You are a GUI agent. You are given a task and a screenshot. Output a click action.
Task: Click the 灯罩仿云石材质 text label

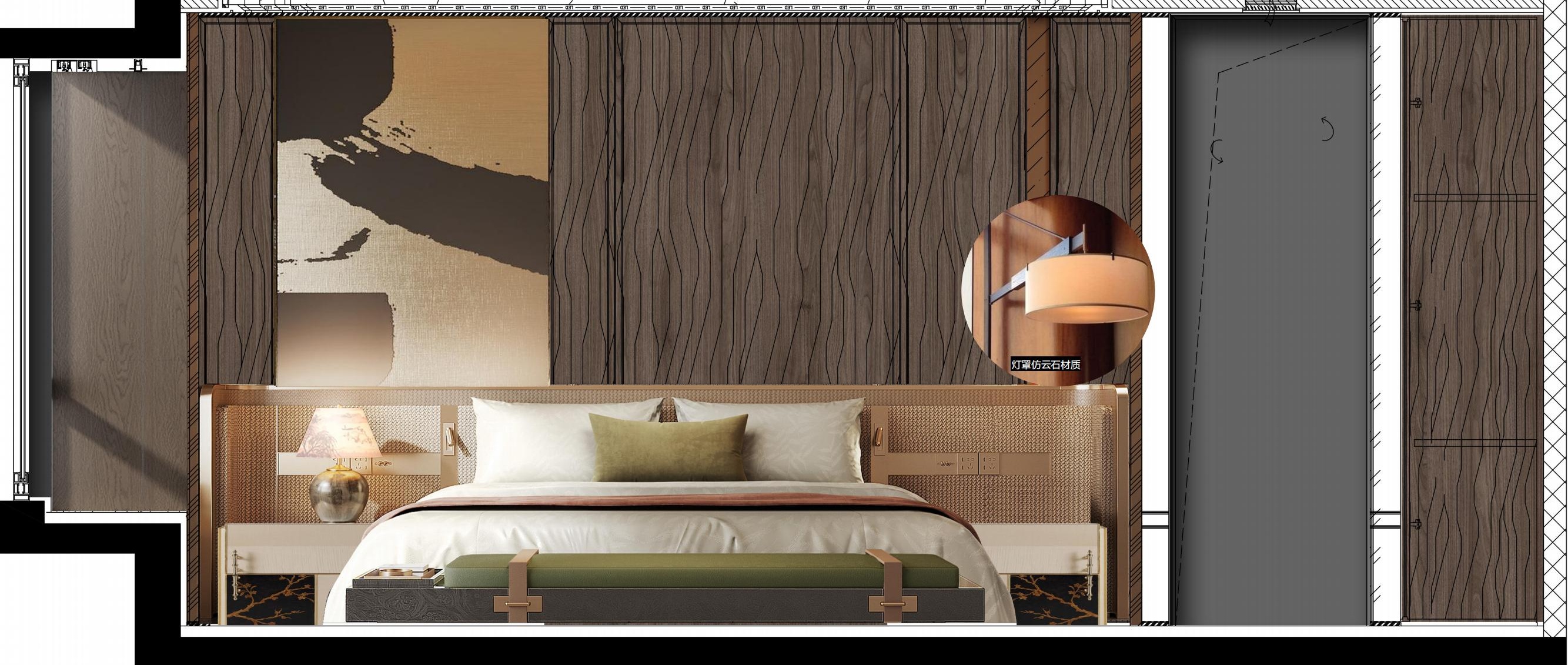(1045, 365)
